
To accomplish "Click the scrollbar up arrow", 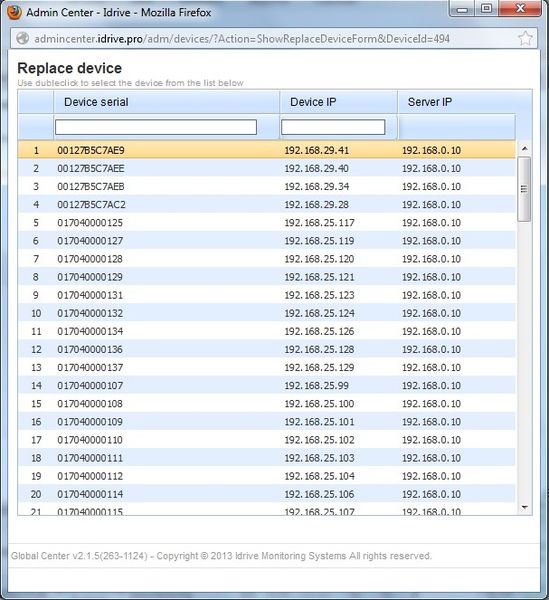I will 525,148.
